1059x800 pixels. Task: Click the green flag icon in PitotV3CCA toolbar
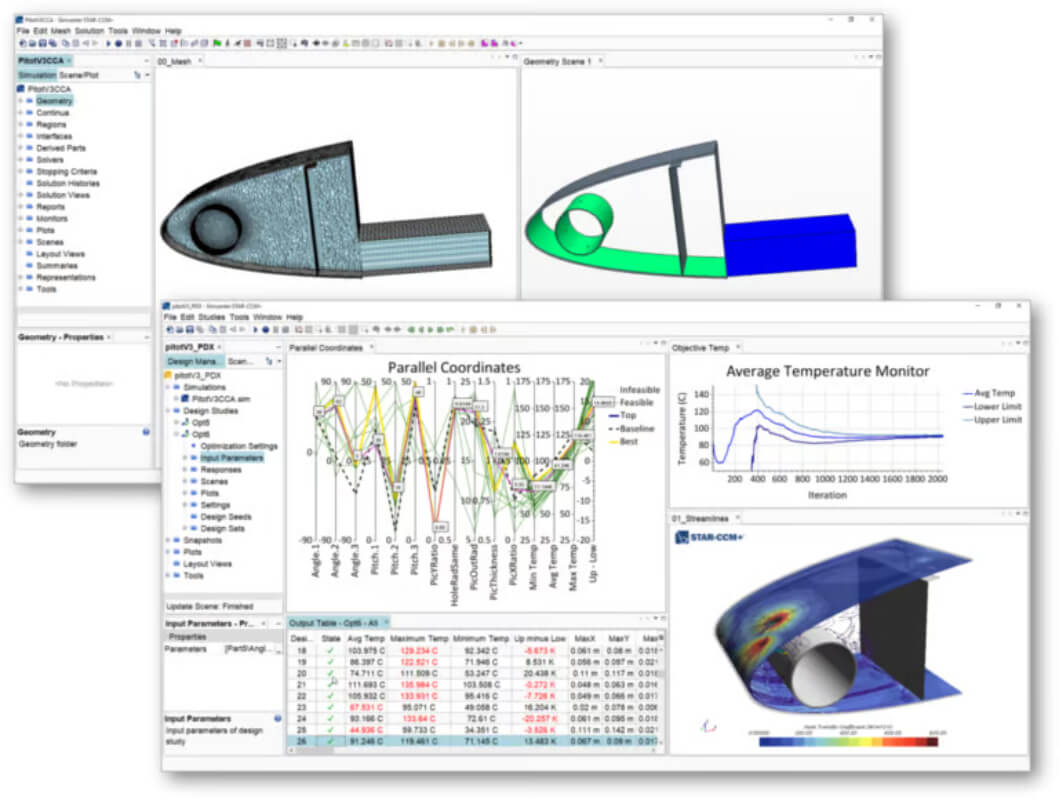[x=217, y=43]
